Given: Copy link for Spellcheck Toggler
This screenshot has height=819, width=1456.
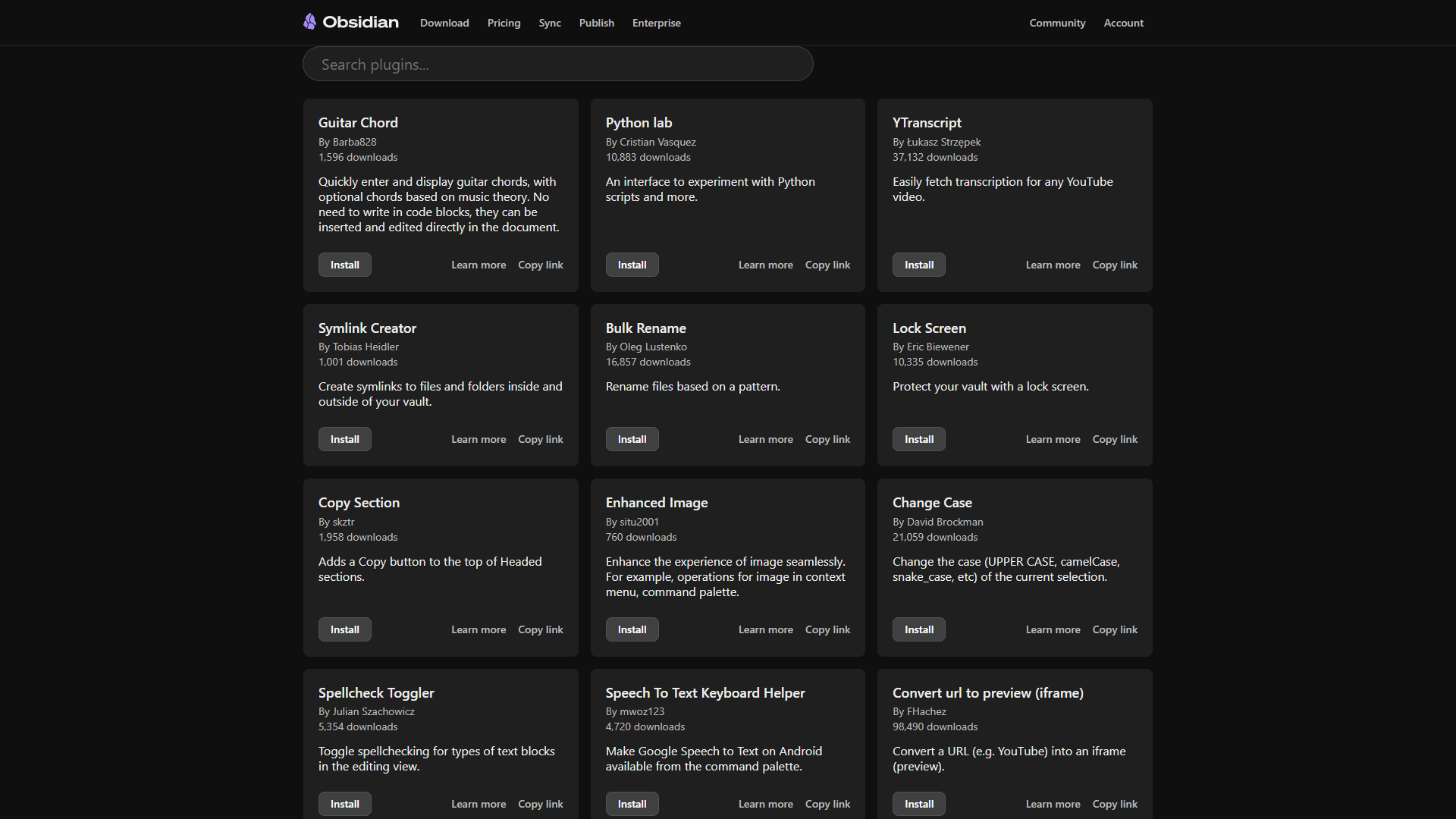Looking at the screenshot, I should coord(541,804).
